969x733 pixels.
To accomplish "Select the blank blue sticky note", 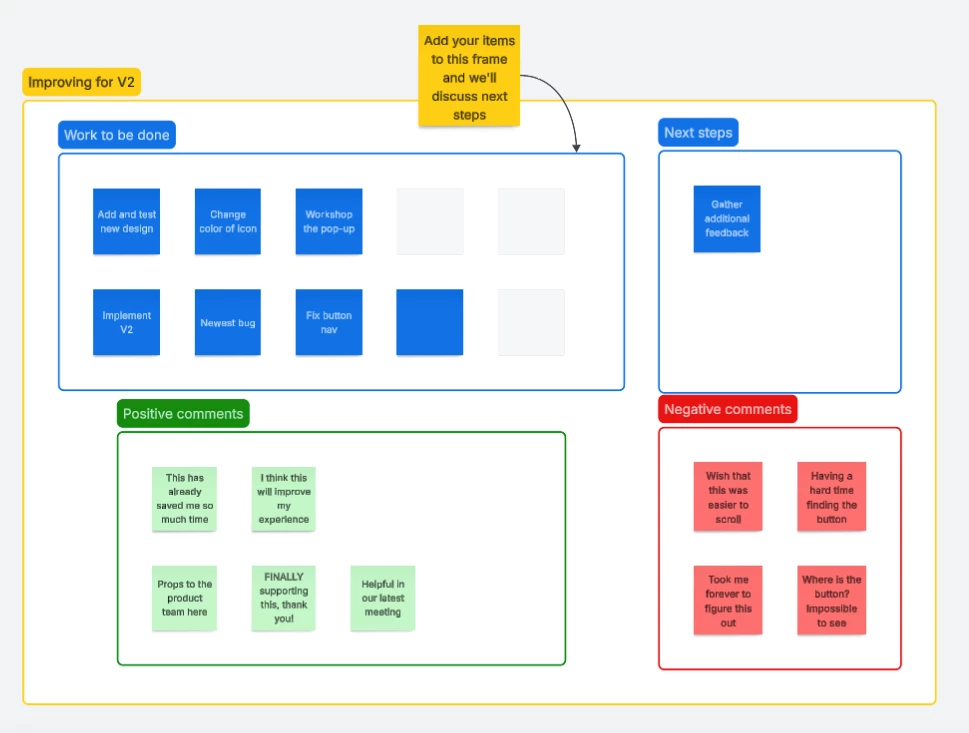I will (x=429, y=322).
